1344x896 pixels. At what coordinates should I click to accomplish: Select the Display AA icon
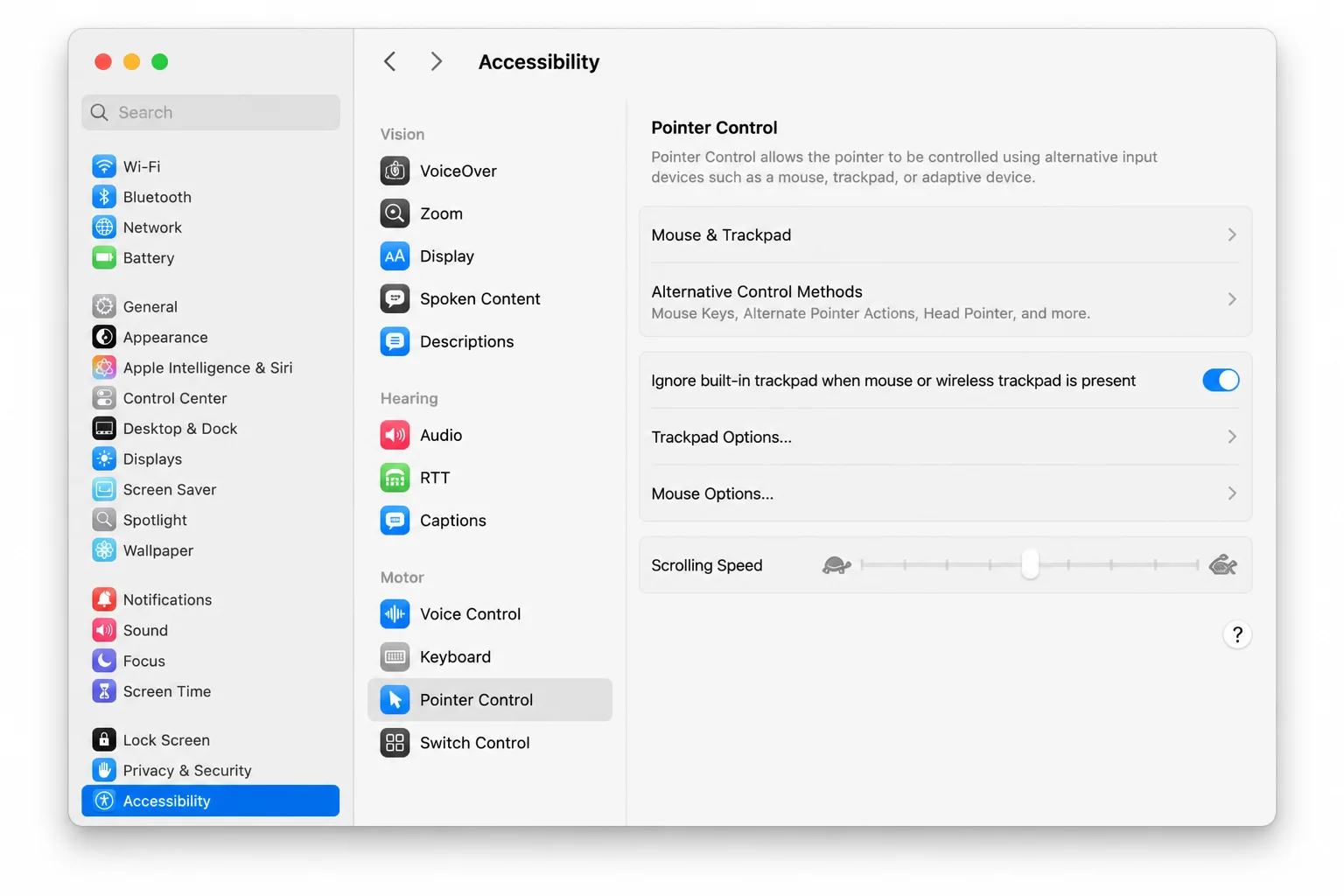point(395,256)
